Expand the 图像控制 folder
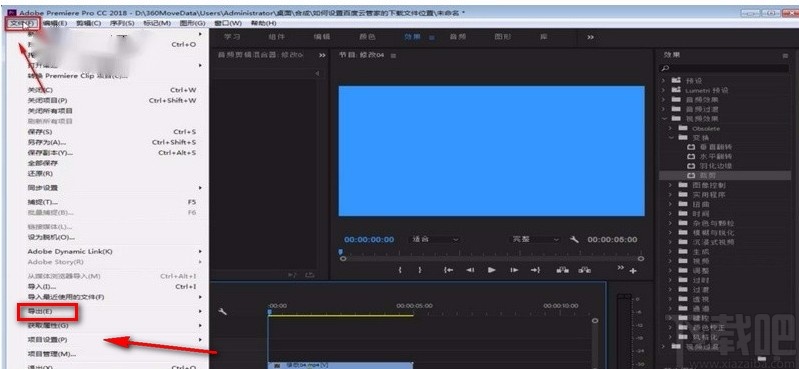 pos(671,185)
